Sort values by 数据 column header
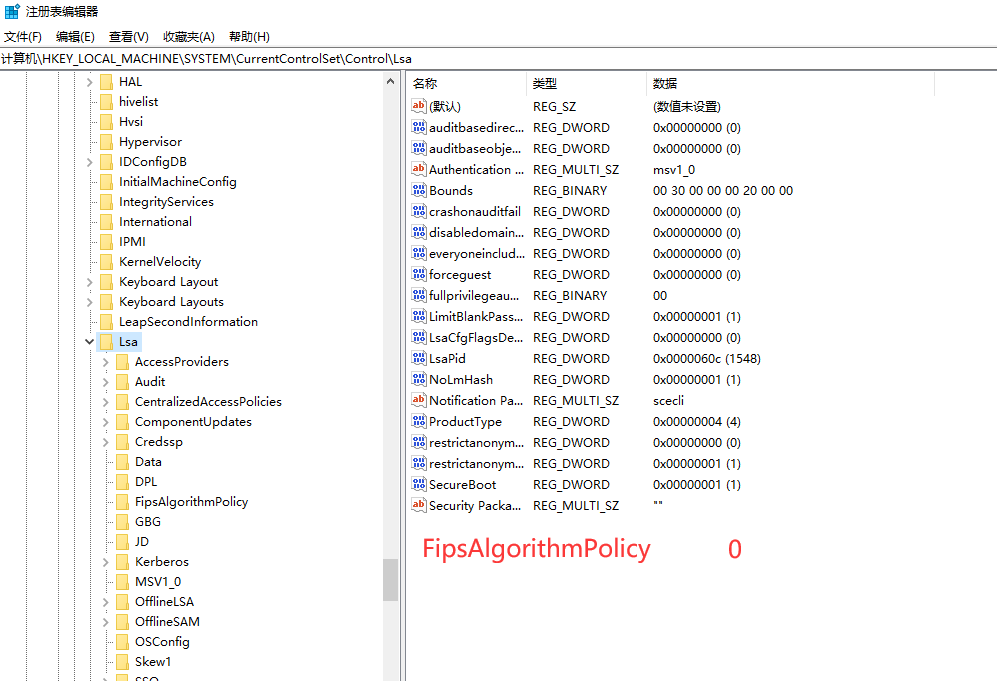997x681 pixels. (790, 83)
